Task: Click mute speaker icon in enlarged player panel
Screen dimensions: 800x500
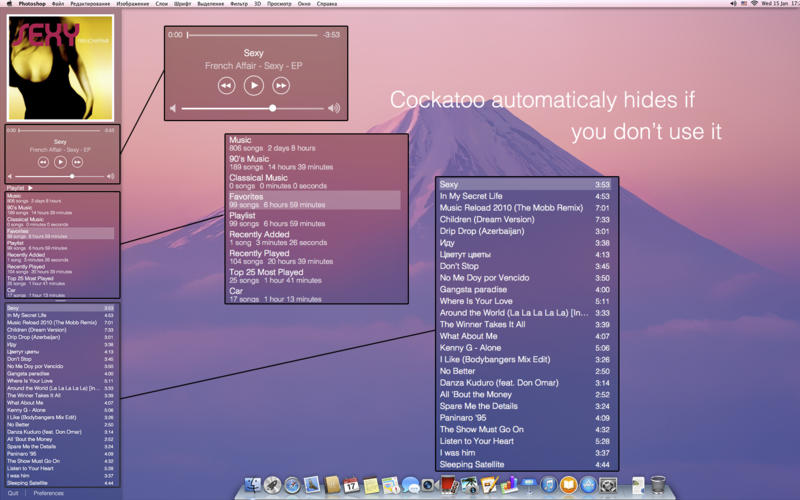Action: click(x=173, y=108)
